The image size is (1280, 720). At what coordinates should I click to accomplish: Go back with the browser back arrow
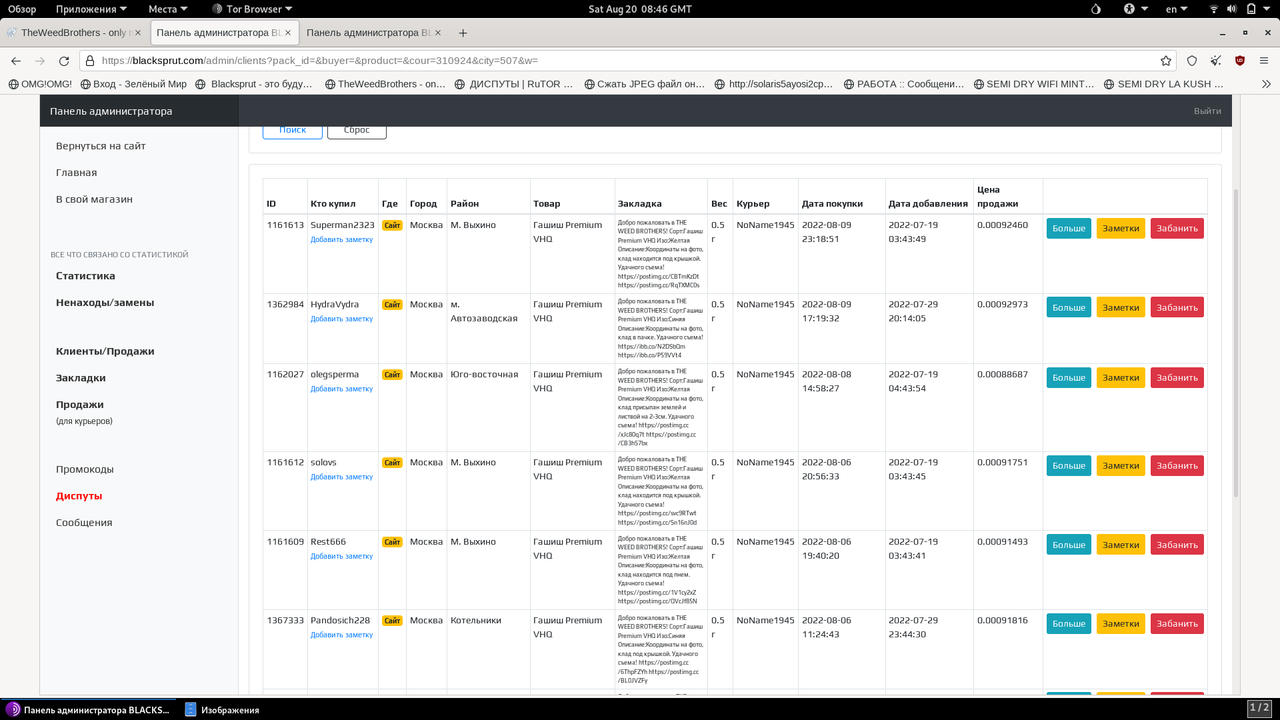pyautogui.click(x=16, y=60)
